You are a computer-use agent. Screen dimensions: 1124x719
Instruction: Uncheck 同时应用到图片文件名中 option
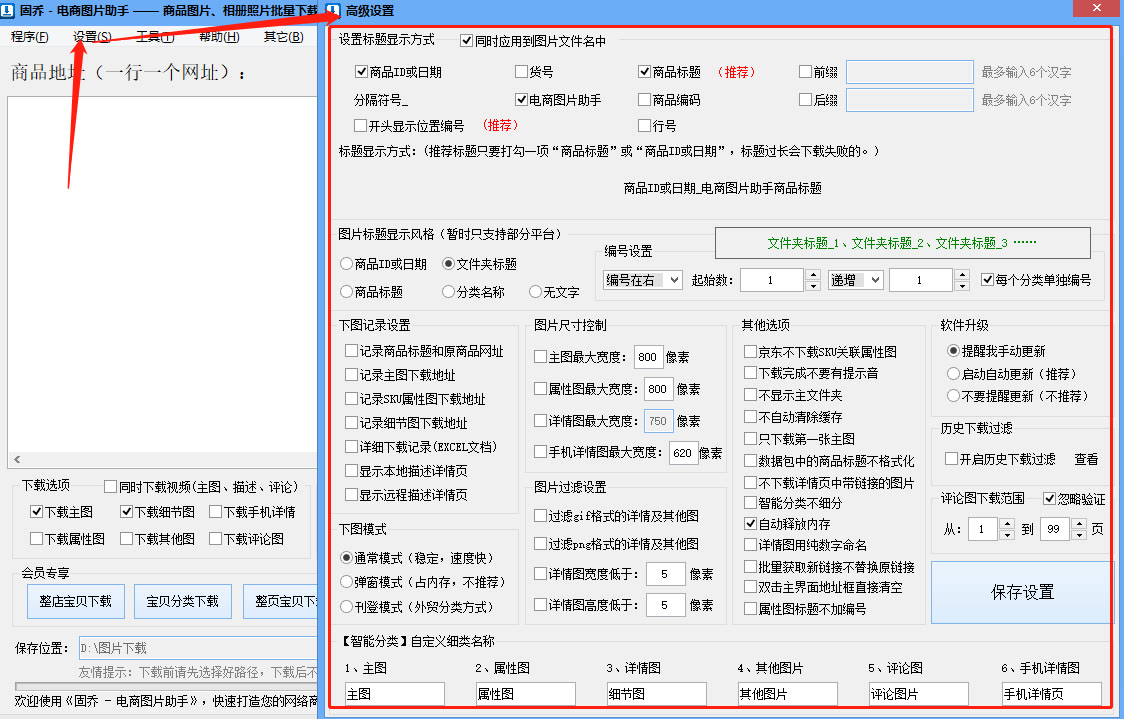[467, 41]
